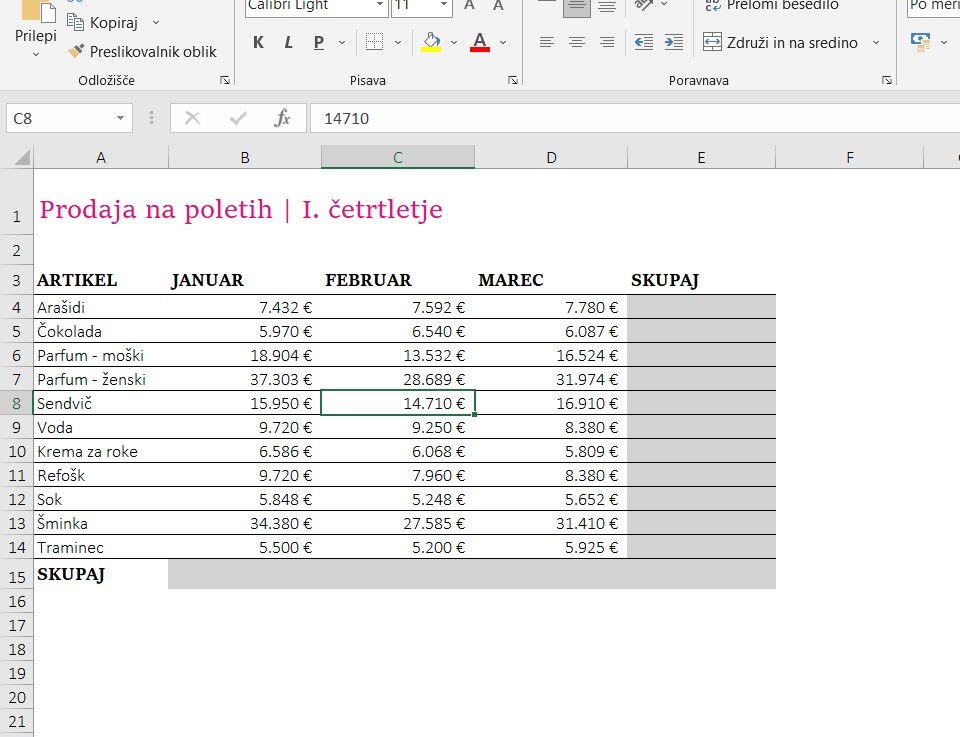Click the fx insert function icon
960x737 pixels.
point(282,118)
